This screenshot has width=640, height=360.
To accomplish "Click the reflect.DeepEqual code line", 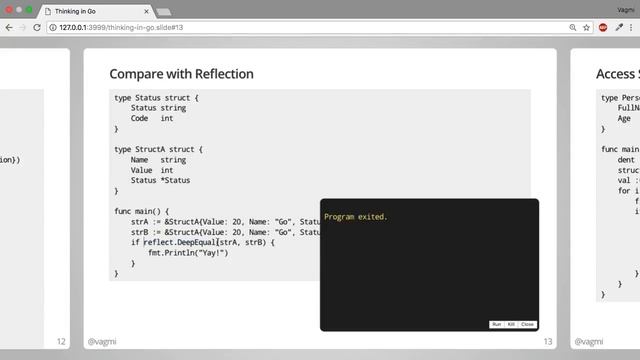I will (x=203, y=242).
